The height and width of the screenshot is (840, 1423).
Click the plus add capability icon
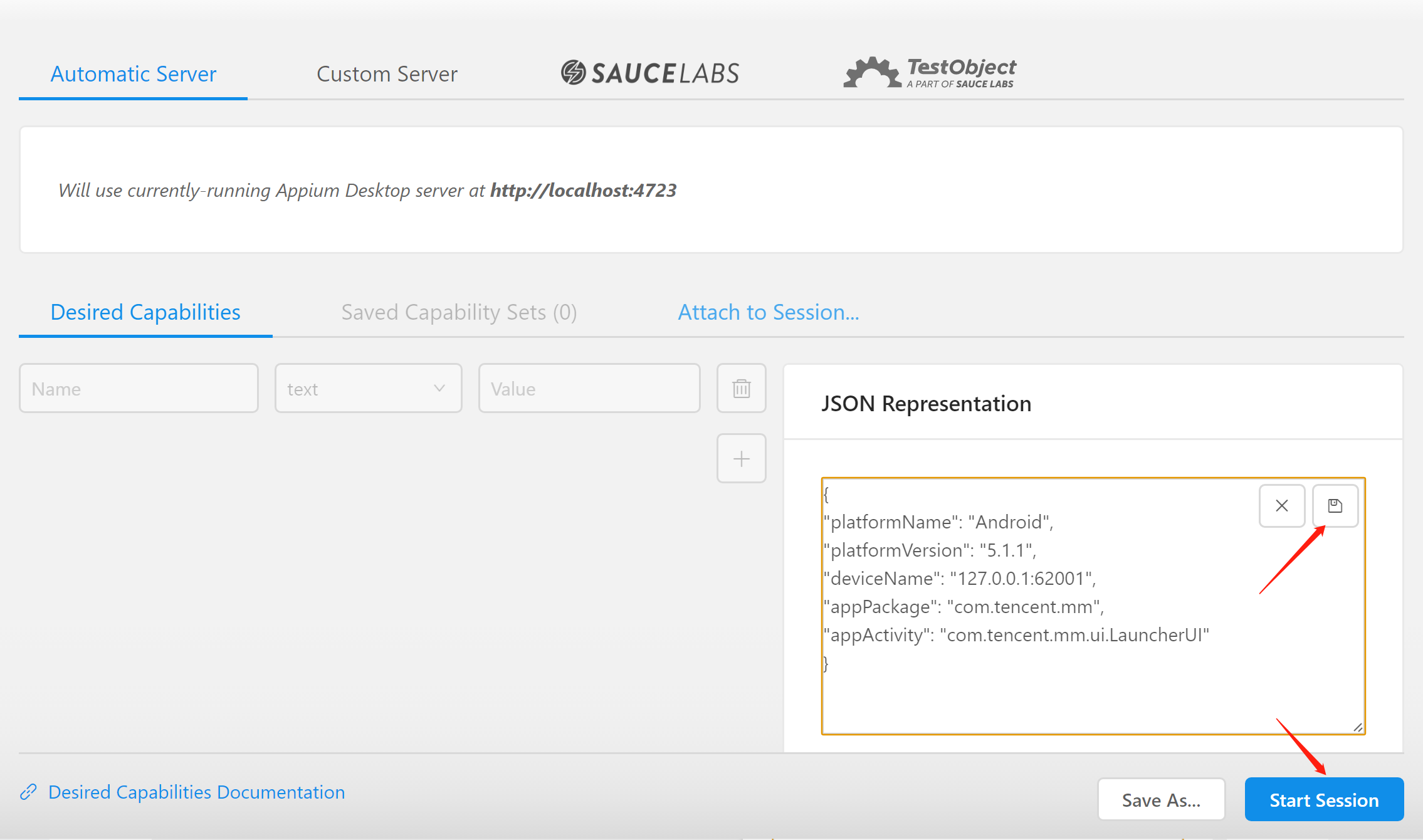741,459
